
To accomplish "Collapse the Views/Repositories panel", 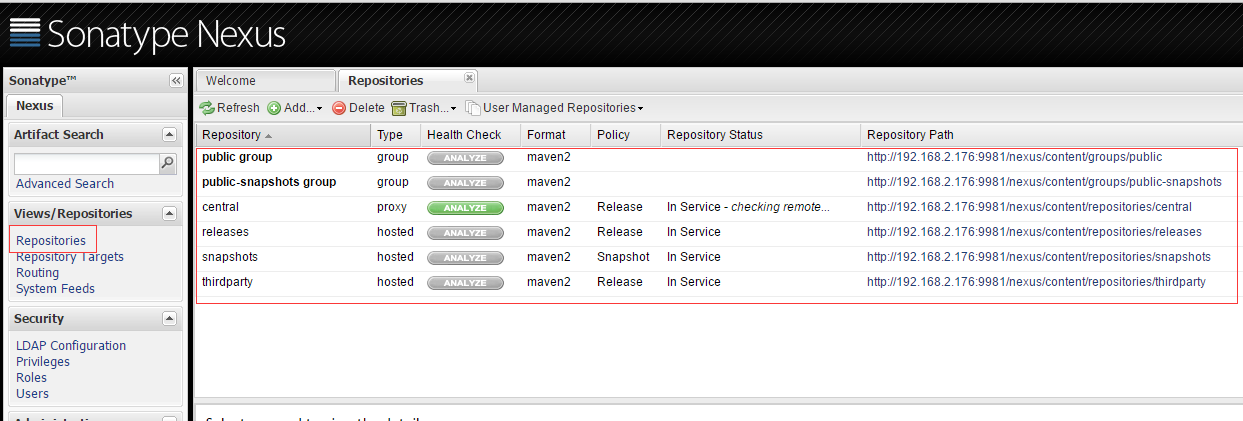I will tap(169, 213).
